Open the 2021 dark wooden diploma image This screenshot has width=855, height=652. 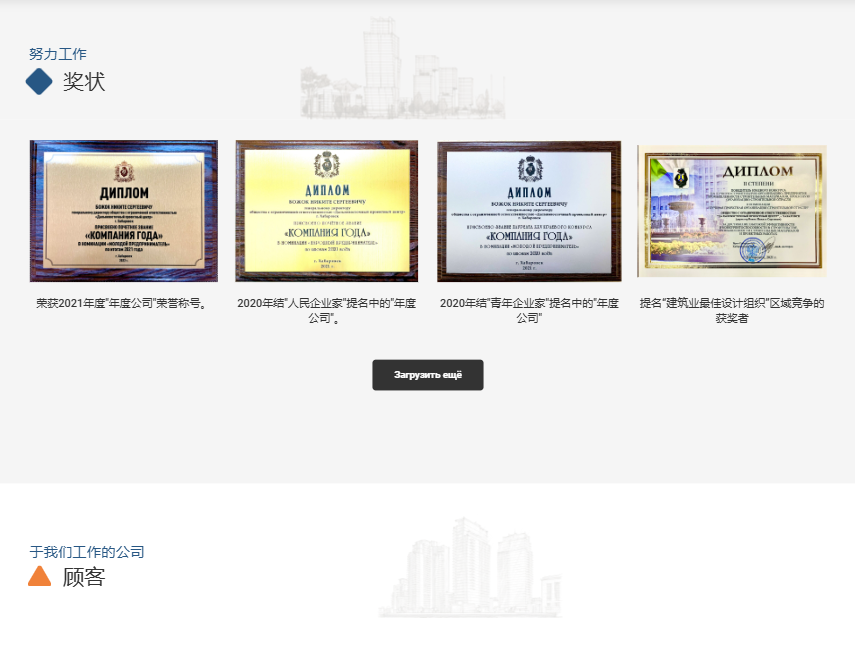[x=124, y=211]
